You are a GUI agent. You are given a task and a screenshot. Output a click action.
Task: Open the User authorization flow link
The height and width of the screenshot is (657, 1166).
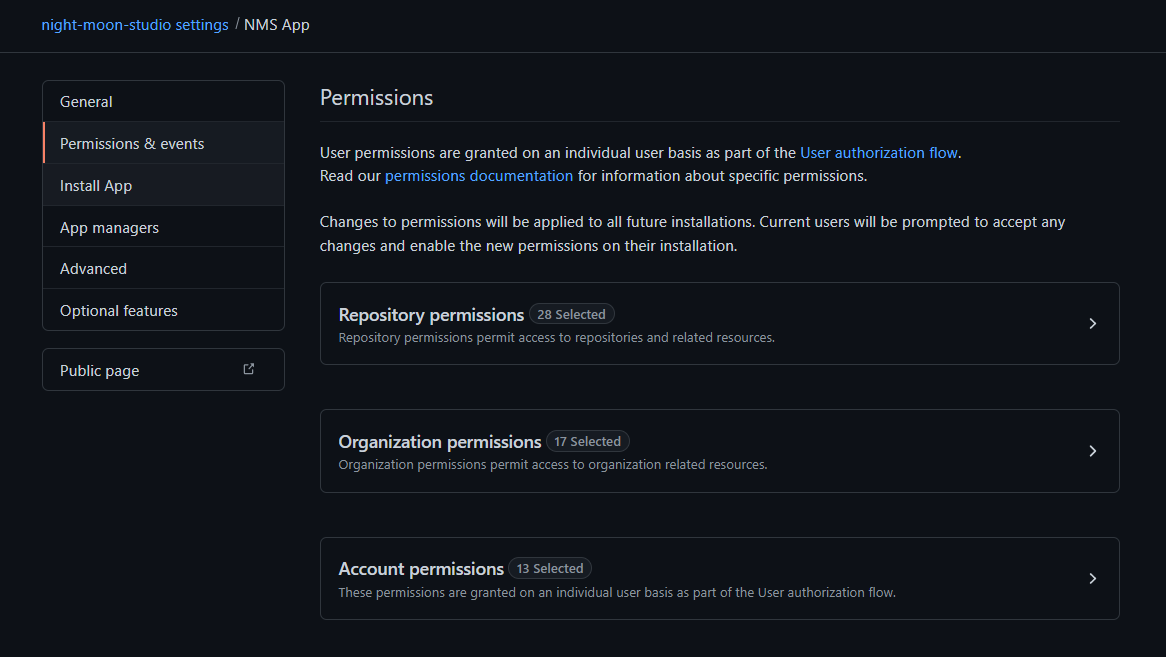pos(879,152)
